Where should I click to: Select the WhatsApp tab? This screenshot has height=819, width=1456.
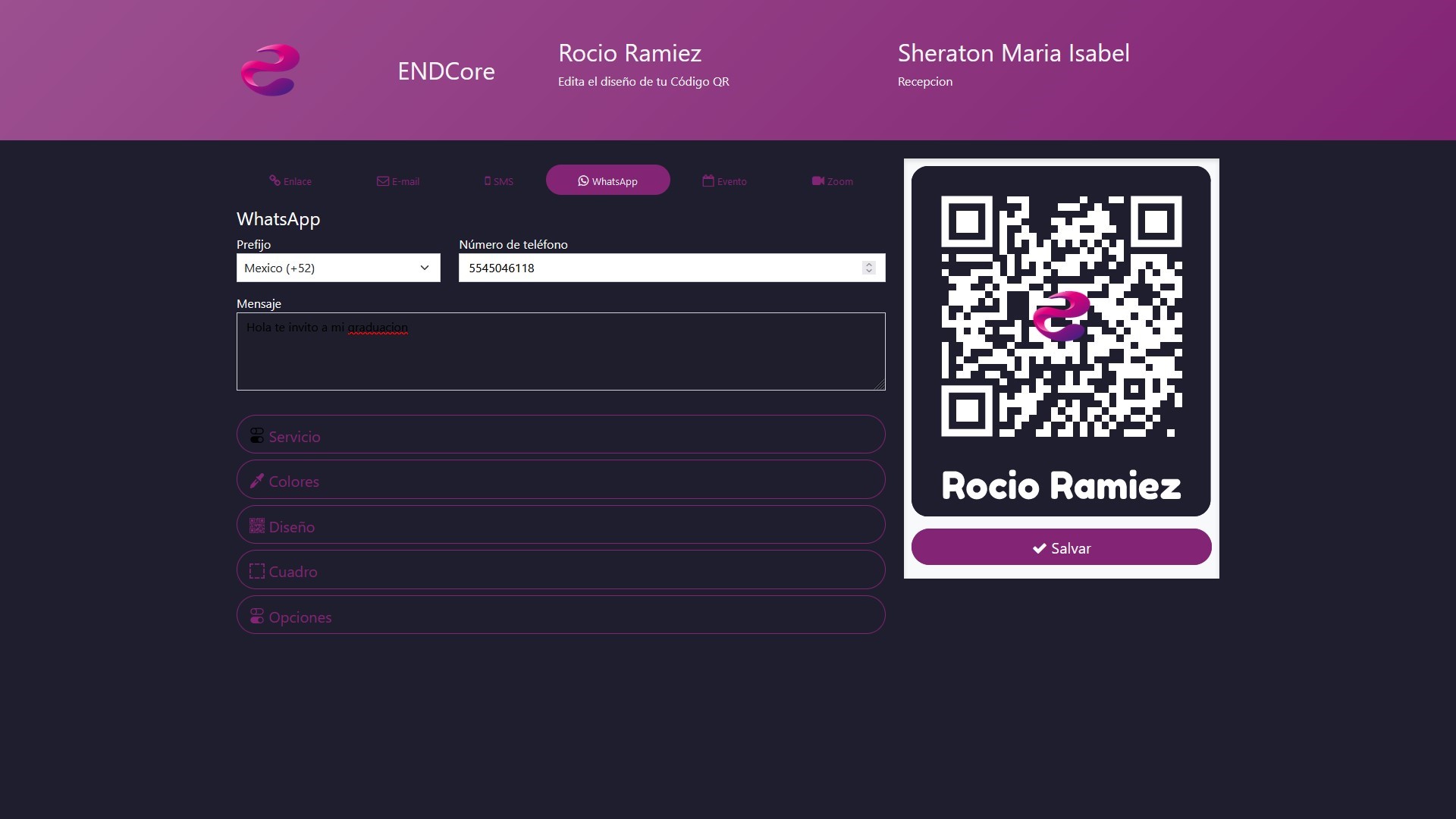tap(608, 180)
